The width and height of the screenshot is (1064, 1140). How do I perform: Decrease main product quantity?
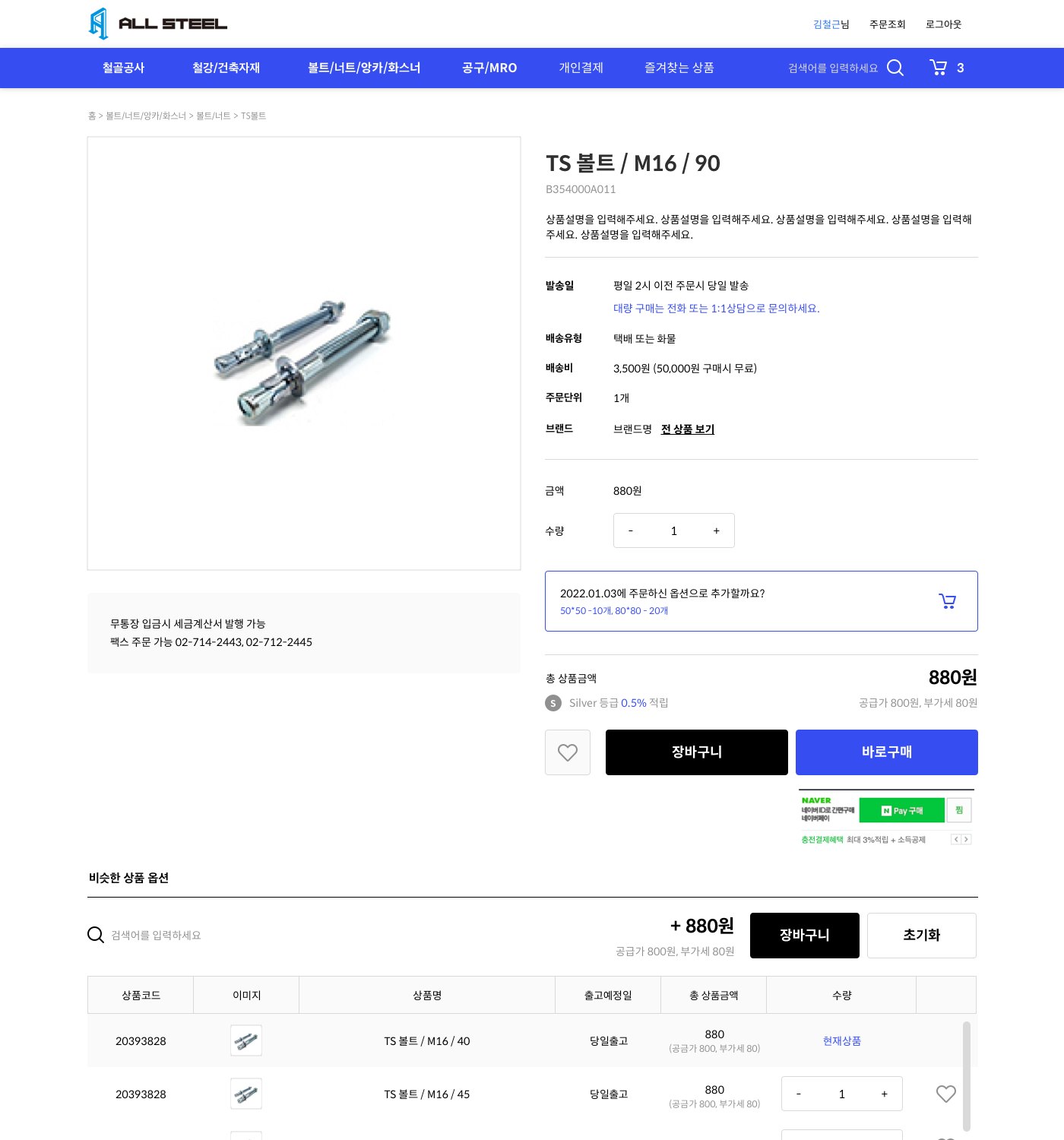631,530
